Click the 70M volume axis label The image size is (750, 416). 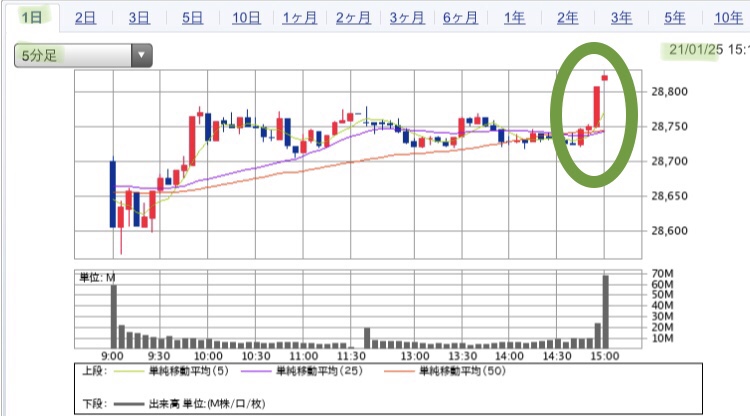coord(662,274)
